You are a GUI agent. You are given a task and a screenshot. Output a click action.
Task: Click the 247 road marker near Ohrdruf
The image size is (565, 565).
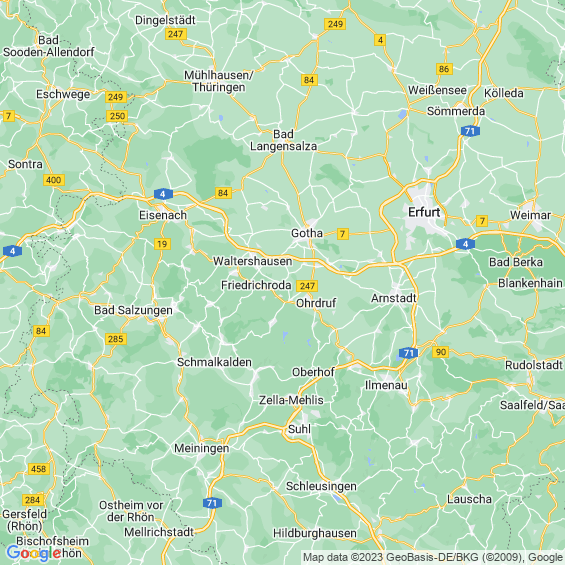[x=307, y=286]
